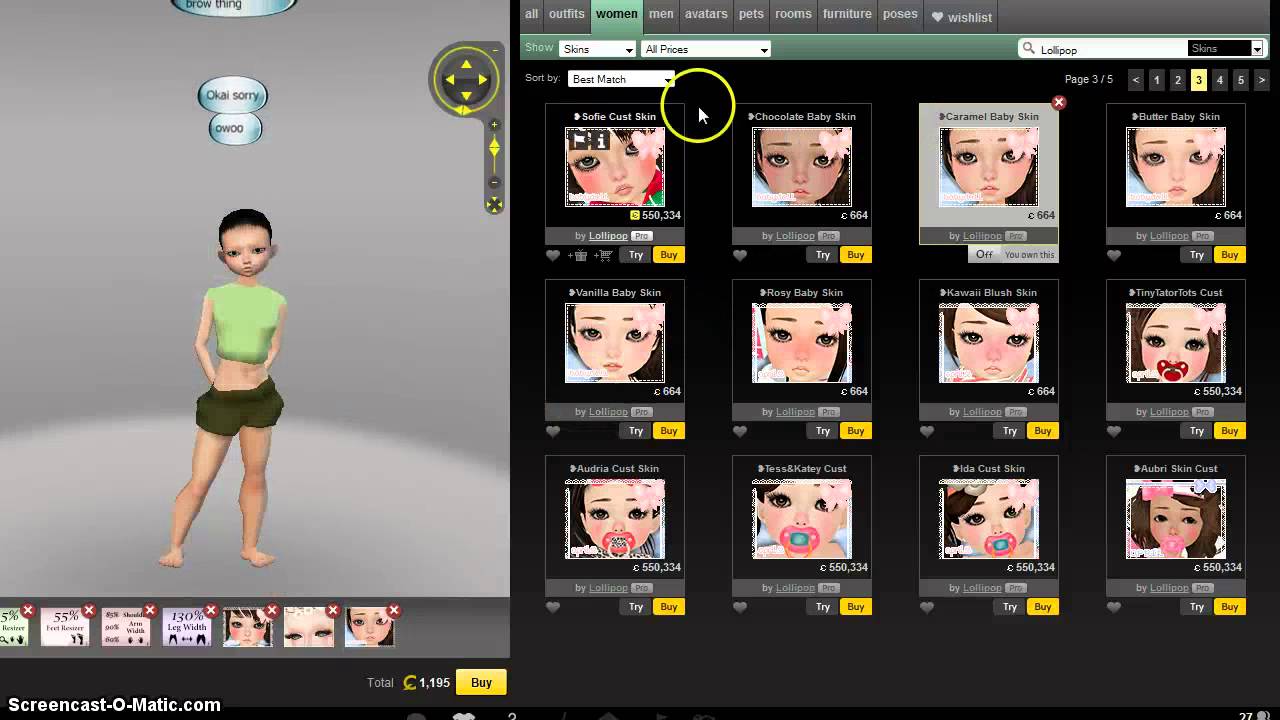Screen dimensions: 1280x720
Task: Zoom the avatar camera in with plus
Action: (494, 125)
